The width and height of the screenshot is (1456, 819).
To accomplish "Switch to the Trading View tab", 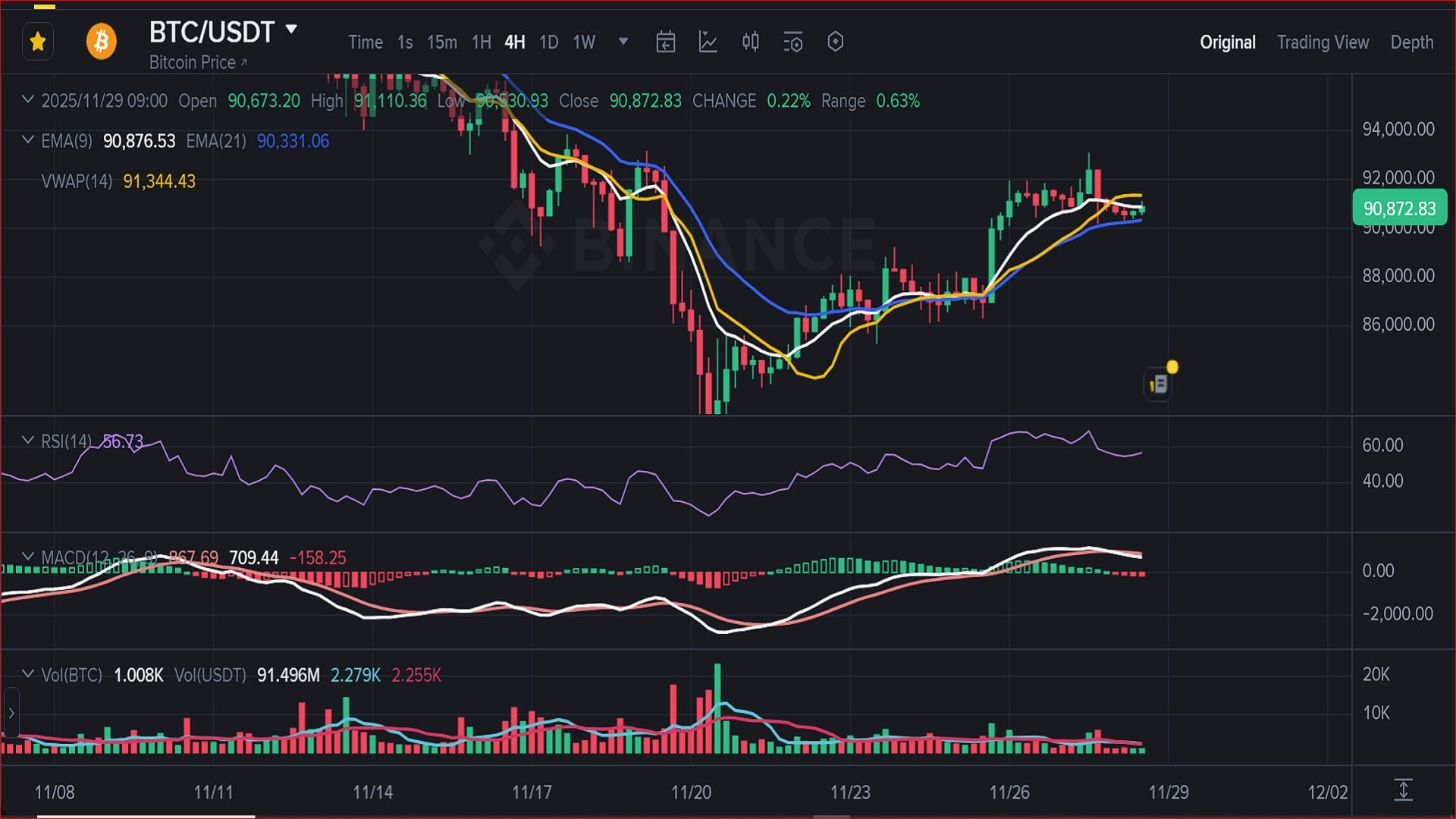I will 1323,42.
